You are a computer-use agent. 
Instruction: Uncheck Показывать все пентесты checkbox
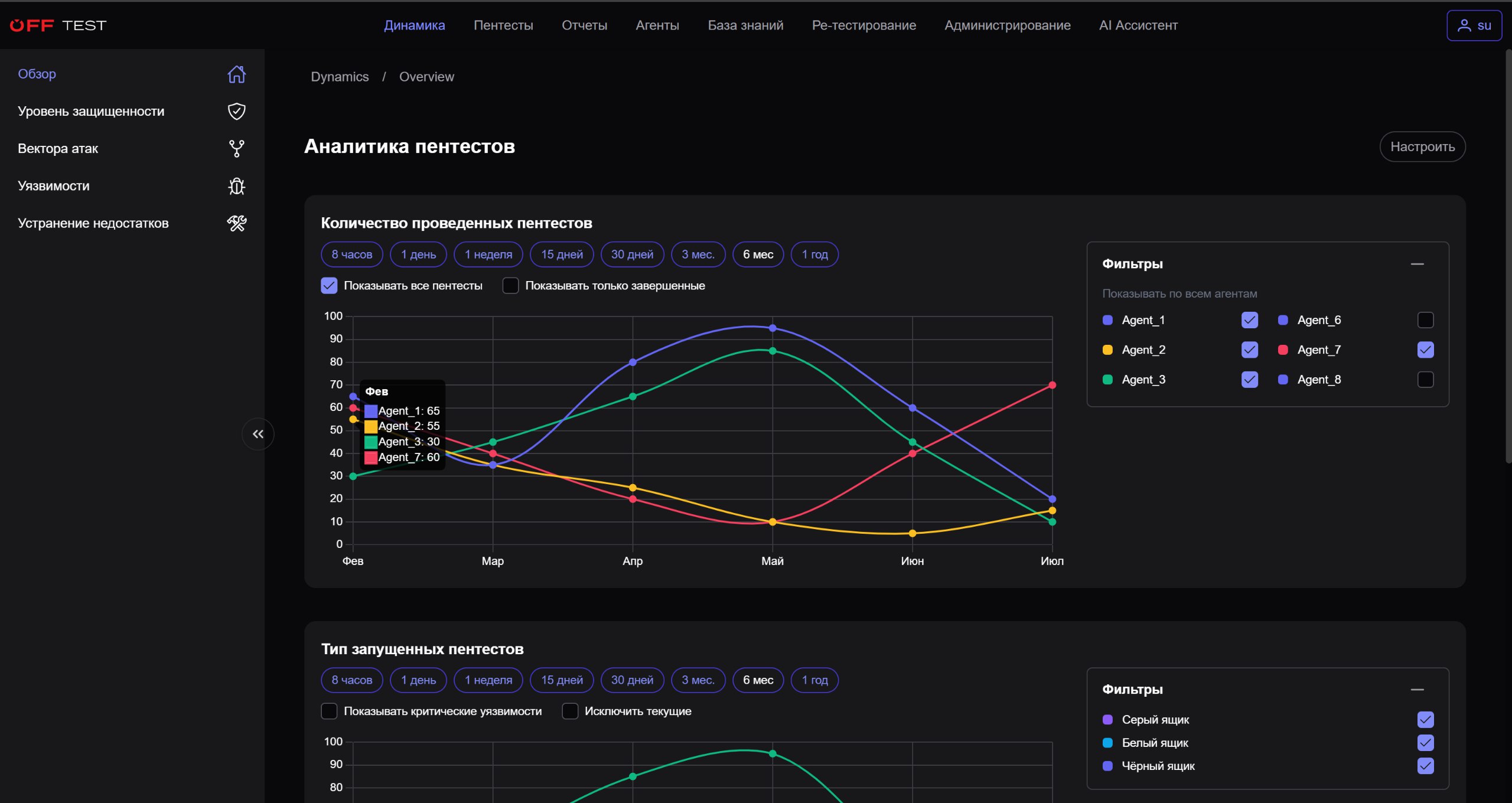(x=329, y=286)
